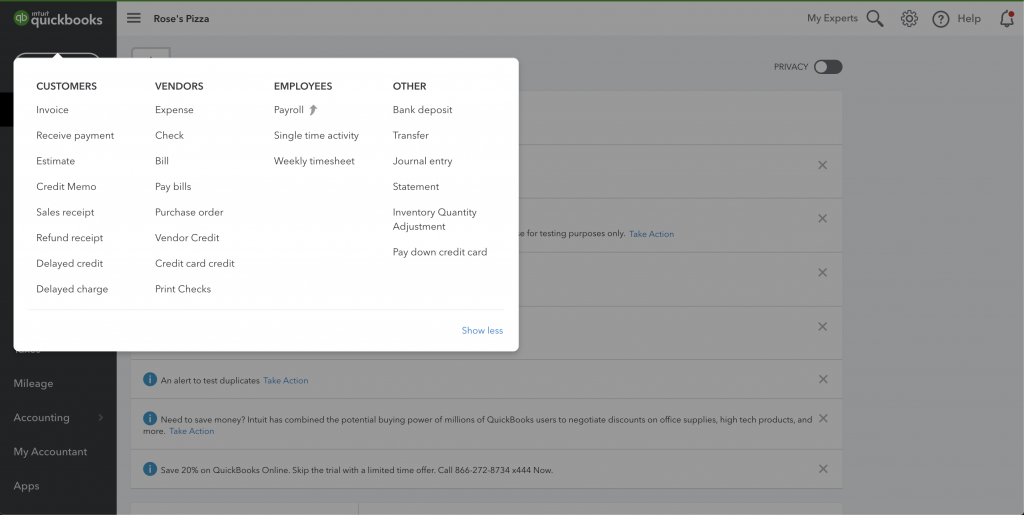The image size is (1024, 515).
Task: Dismiss the testing purposes only alert
Action: 823,219
